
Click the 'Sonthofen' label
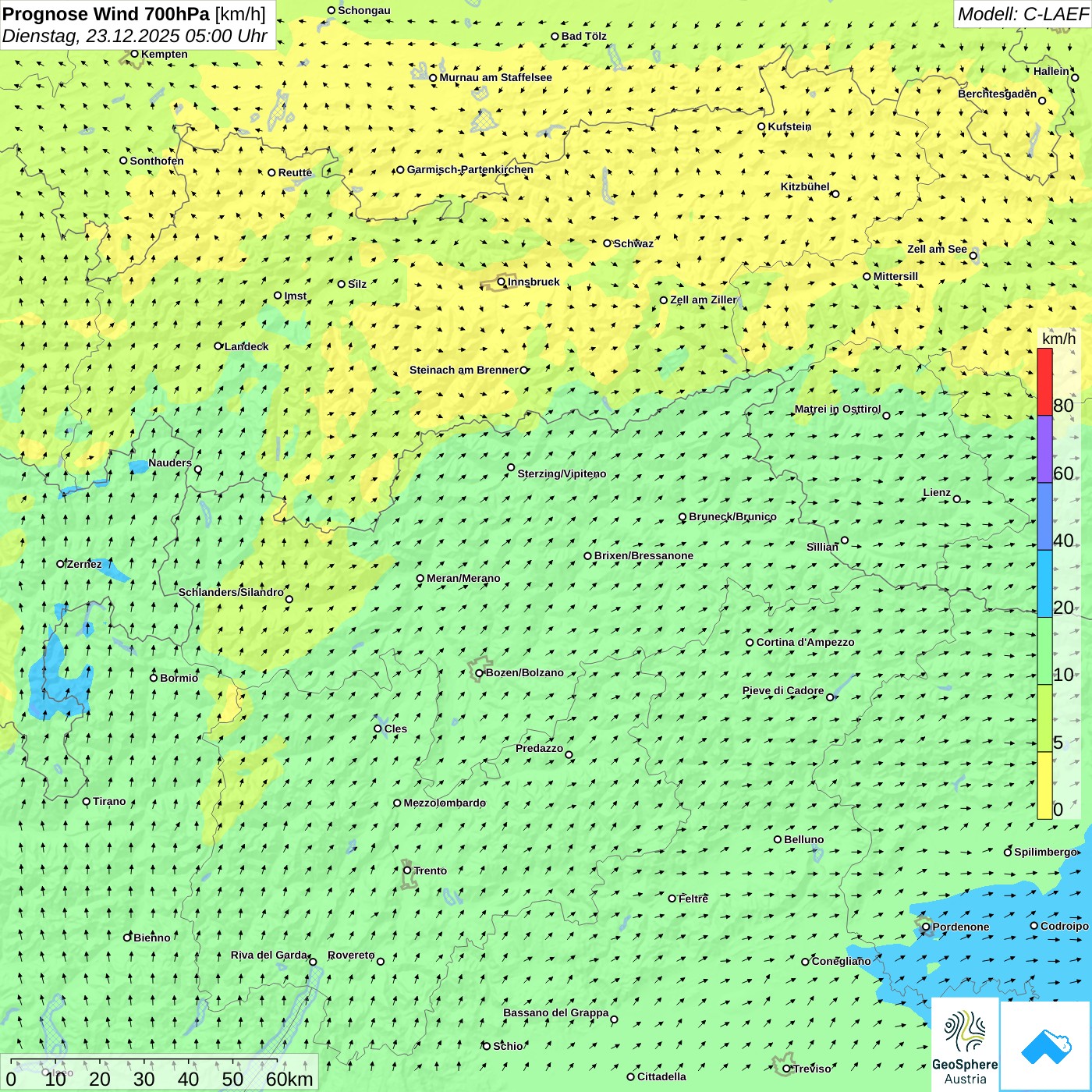click(157, 161)
